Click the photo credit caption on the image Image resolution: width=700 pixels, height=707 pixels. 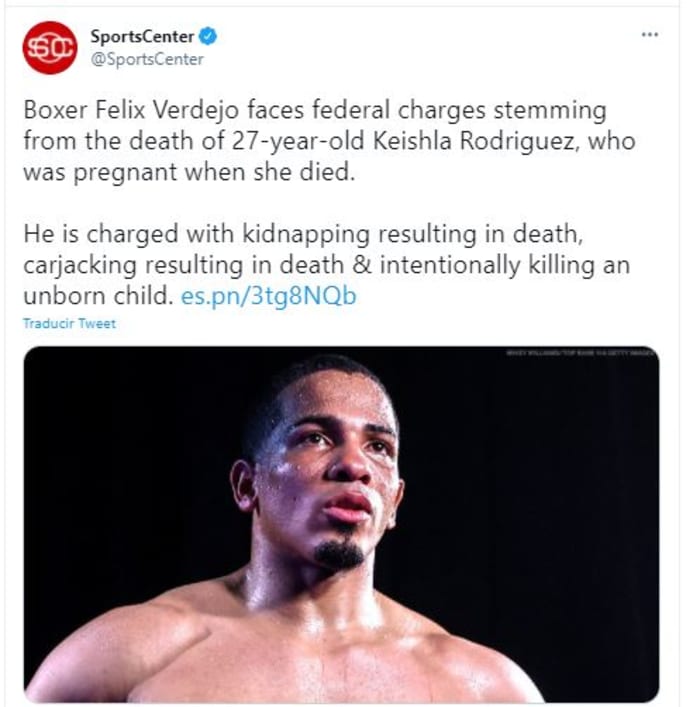(578, 352)
